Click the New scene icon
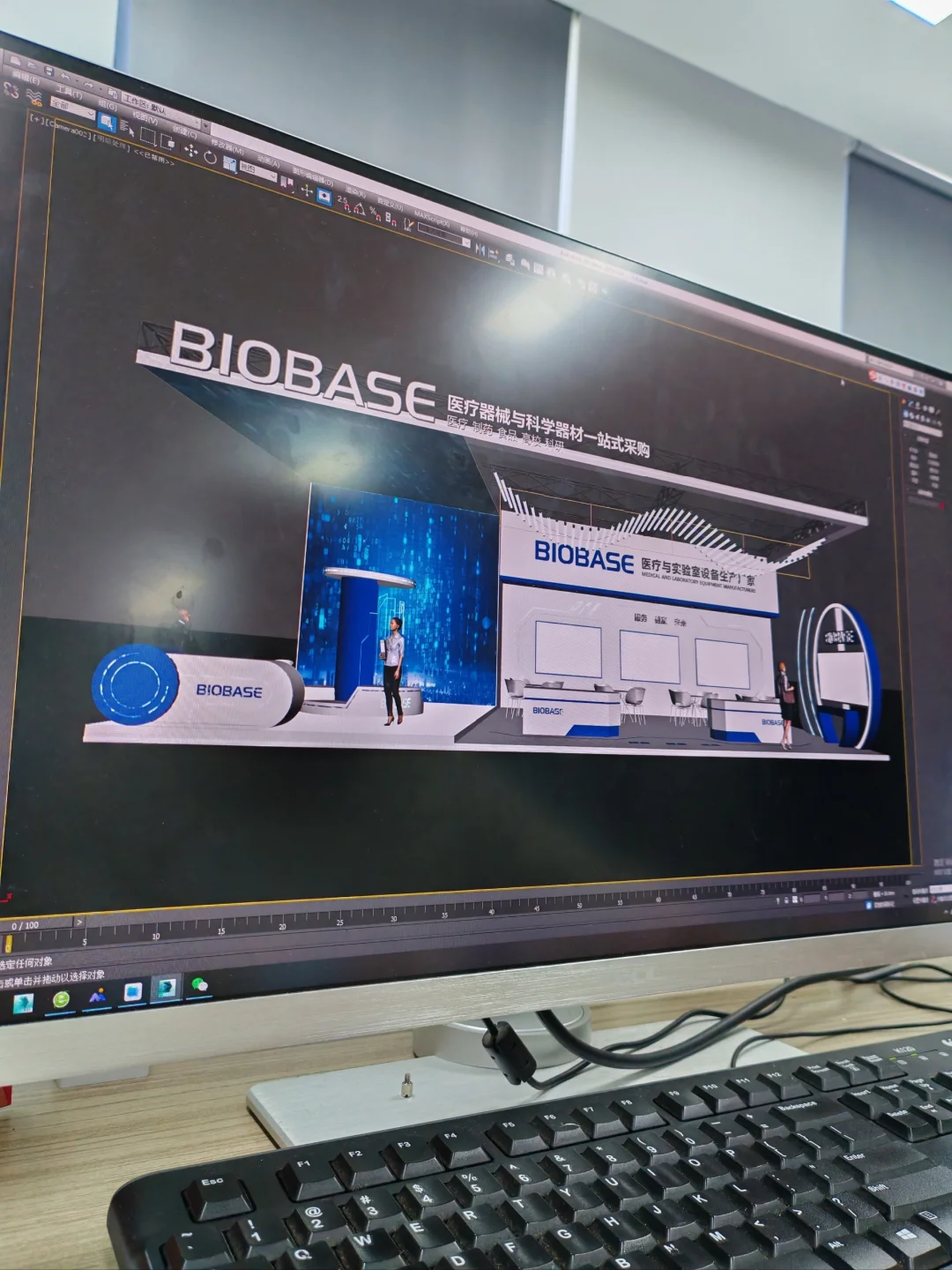952x1270 pixels. click(x=15, y=60)
